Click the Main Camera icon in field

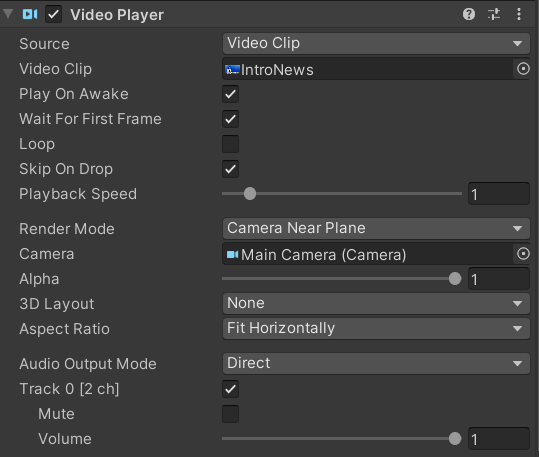[x=232, y=254]
